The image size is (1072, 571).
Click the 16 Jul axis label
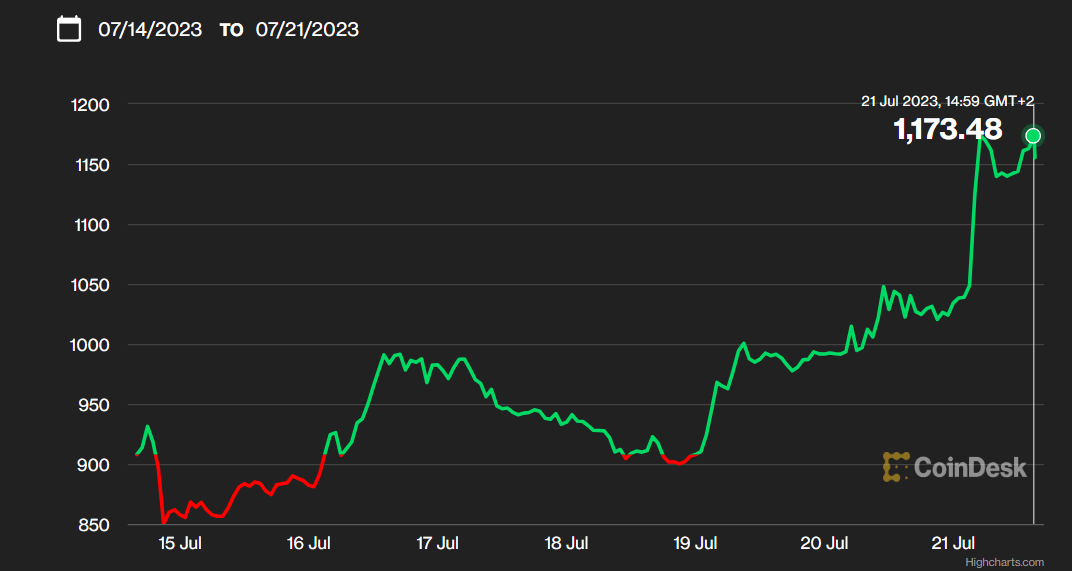pyautogui.click(x=308, y=544)
